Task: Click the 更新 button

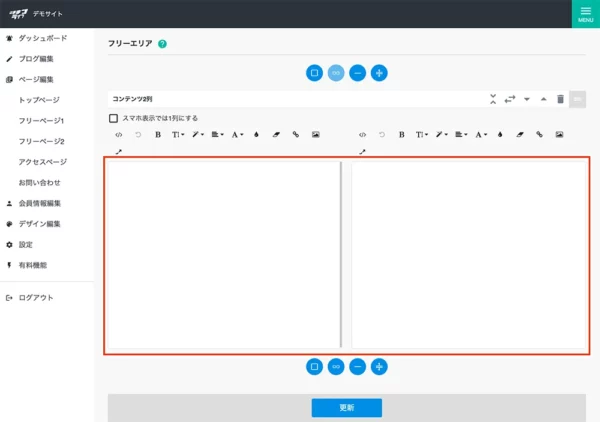Action: 346,408
